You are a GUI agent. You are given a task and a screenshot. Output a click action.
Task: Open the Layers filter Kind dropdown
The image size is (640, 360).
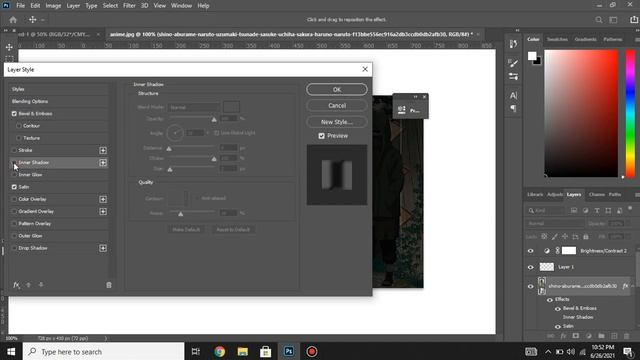pos(546,211)
